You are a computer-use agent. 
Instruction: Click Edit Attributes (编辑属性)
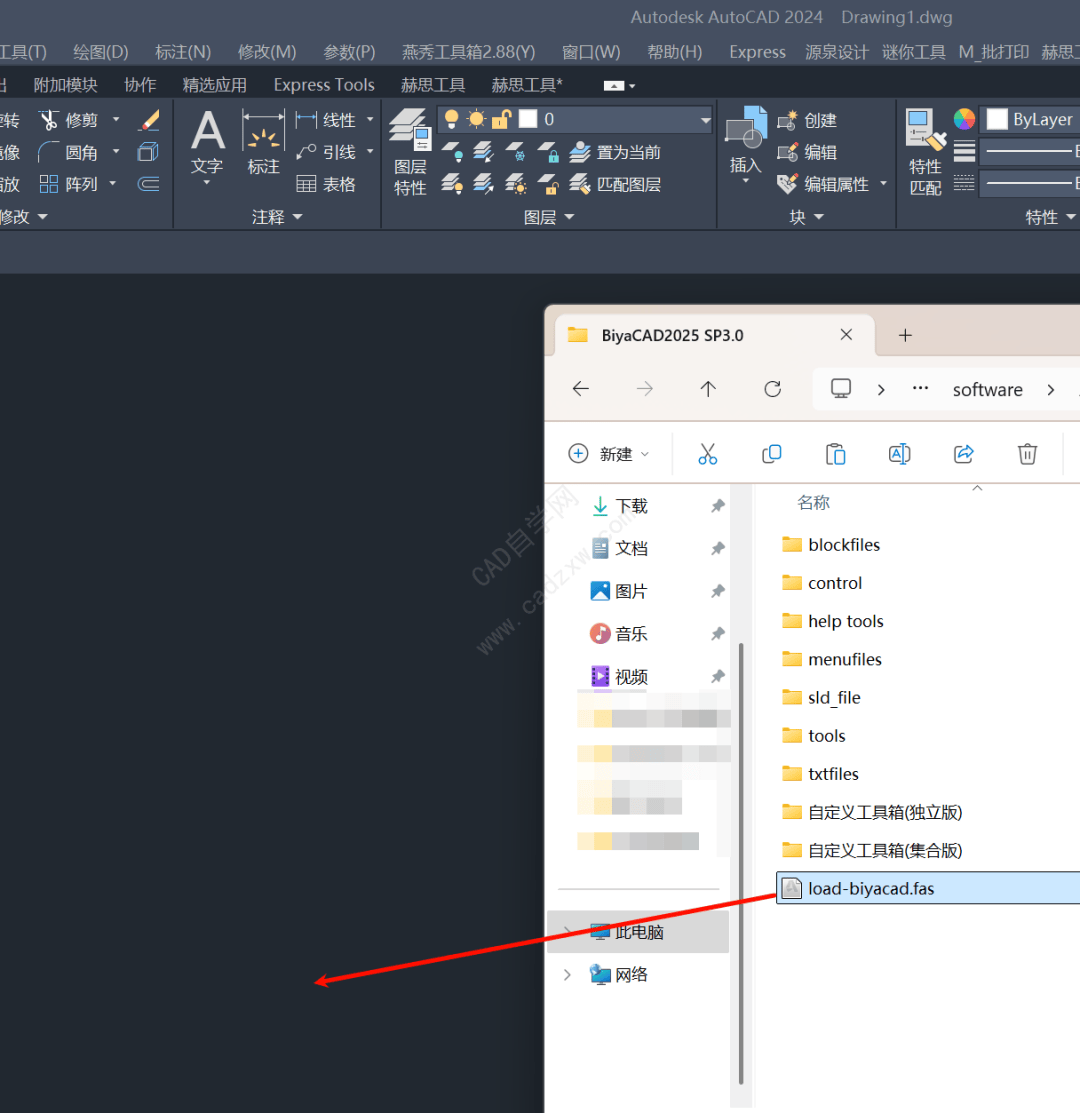coord(823,185)
